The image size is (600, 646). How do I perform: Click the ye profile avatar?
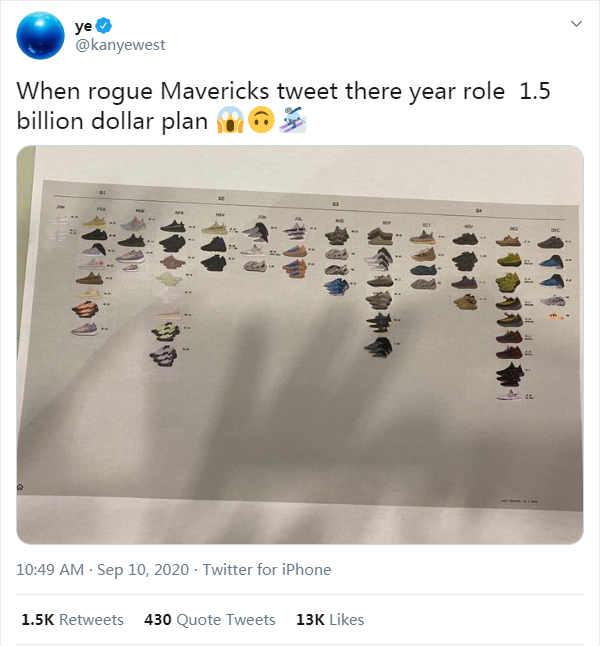click(41, 35)
